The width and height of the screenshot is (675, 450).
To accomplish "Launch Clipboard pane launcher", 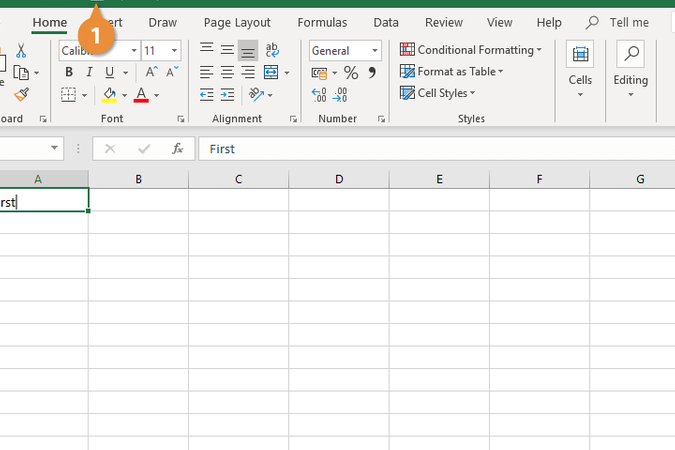I will pos(43,119).
